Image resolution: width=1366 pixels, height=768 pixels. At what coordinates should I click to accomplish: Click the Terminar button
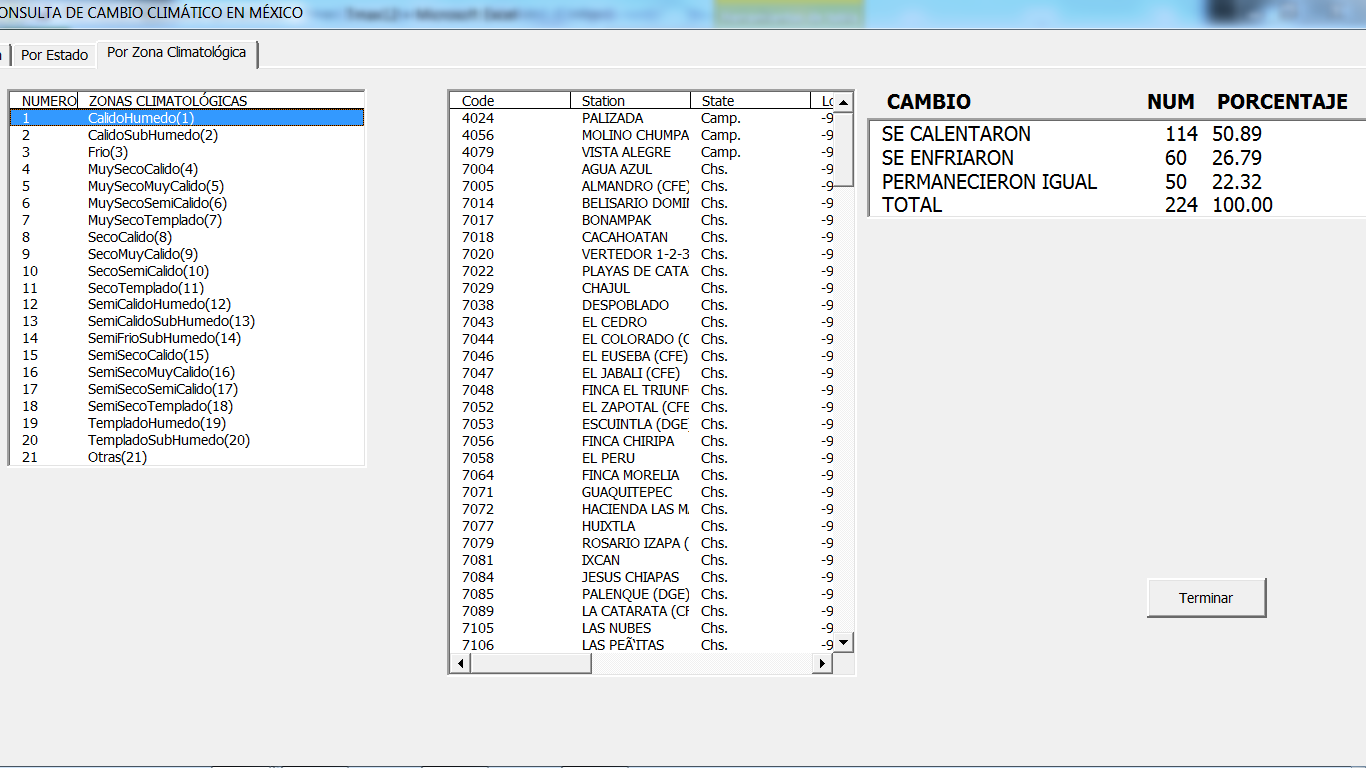pos(1206,598)
